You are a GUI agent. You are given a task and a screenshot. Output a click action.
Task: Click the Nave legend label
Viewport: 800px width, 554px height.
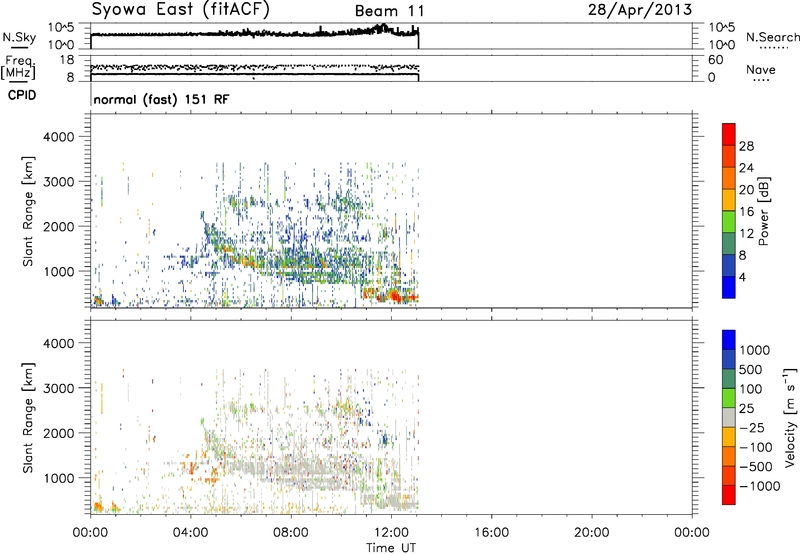click(x=761, y=70)
